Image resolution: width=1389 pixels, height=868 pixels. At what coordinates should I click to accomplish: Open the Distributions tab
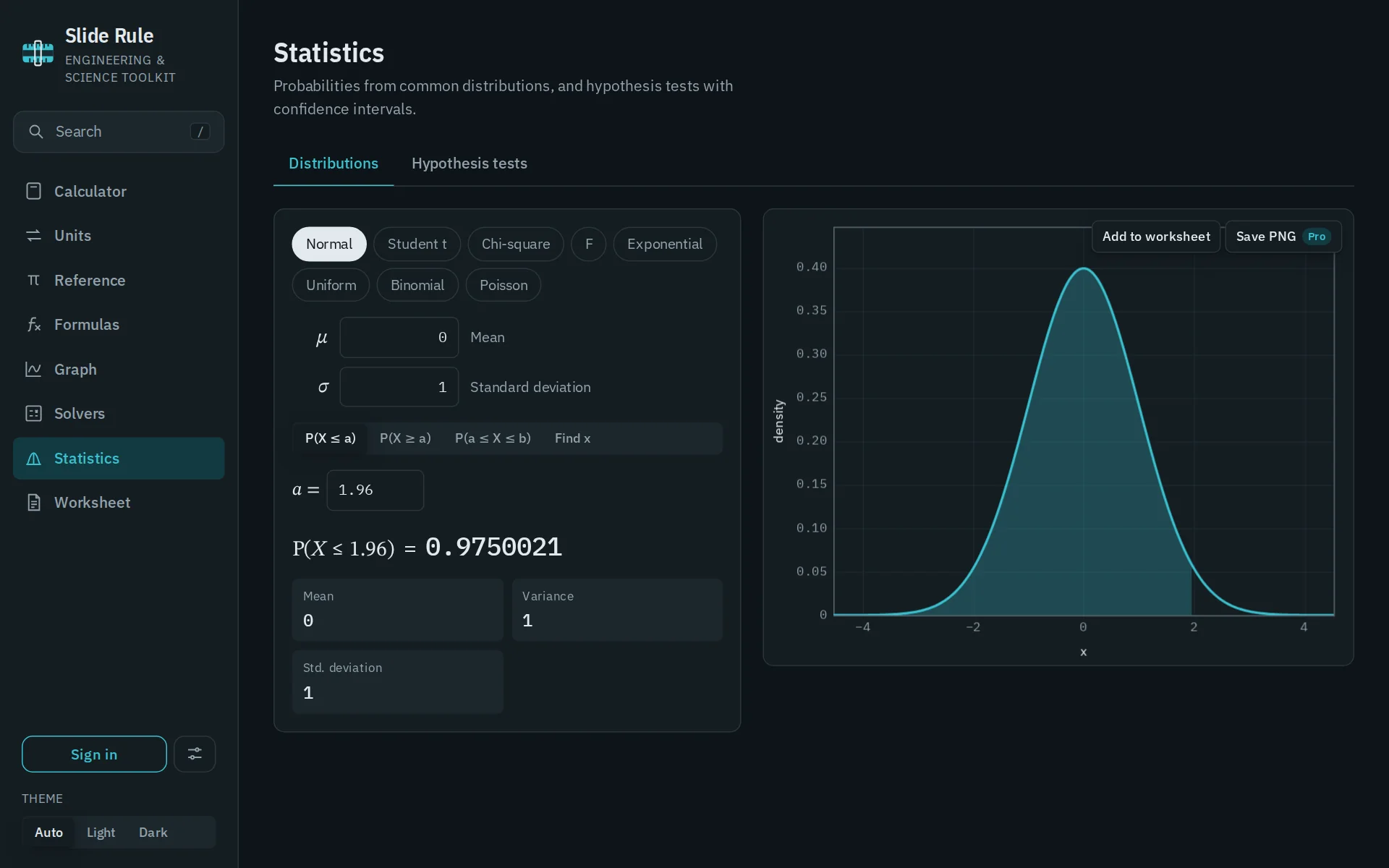[334, 163]
